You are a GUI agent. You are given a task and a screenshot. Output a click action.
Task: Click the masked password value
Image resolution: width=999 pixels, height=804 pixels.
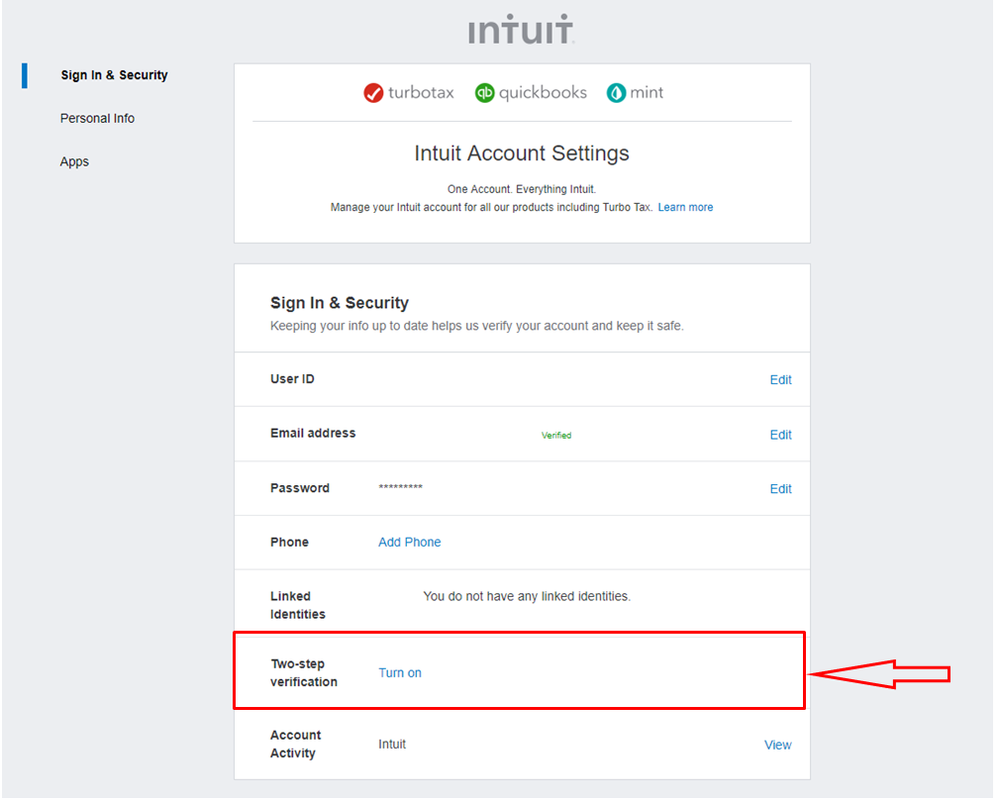[400, 489]
